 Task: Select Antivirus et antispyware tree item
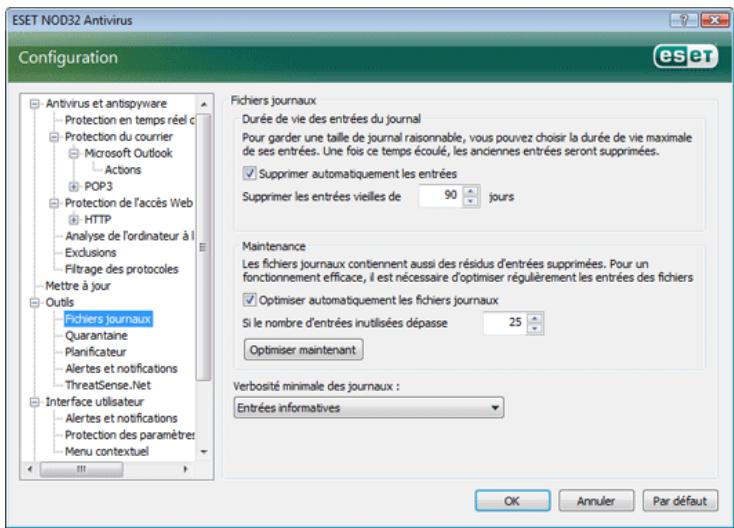pyautogui.click(x=106, y=103)
